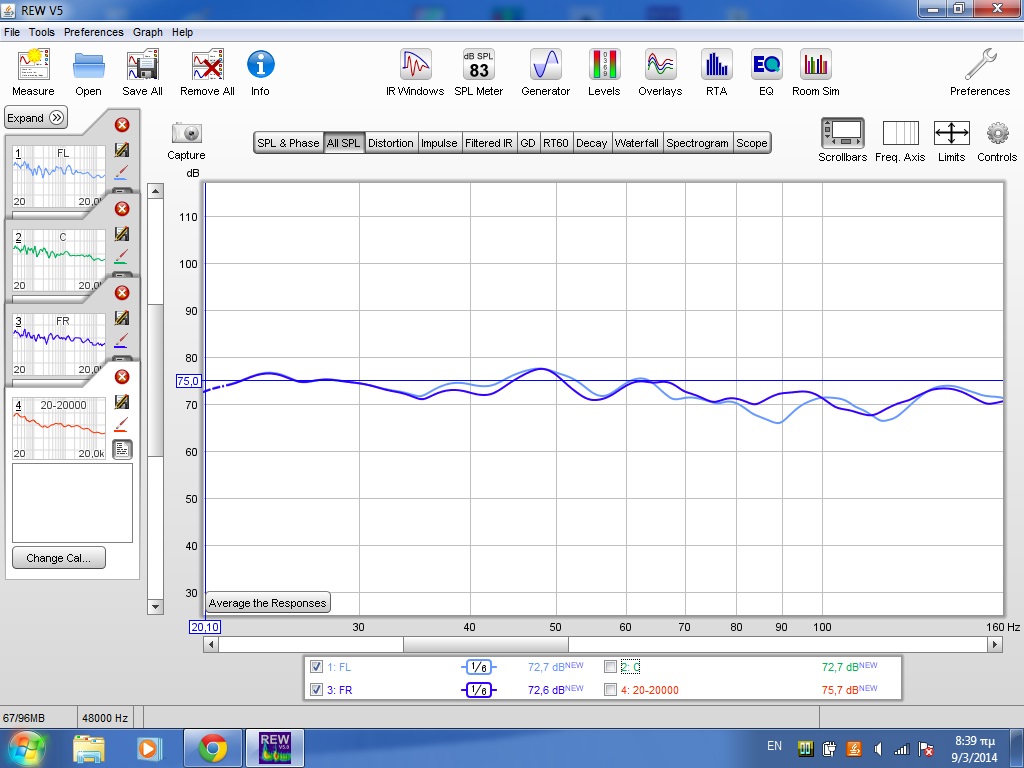Remove the FR measurement with red X
The height and width of the screenshot is (768, 1024).
point(122,293)
